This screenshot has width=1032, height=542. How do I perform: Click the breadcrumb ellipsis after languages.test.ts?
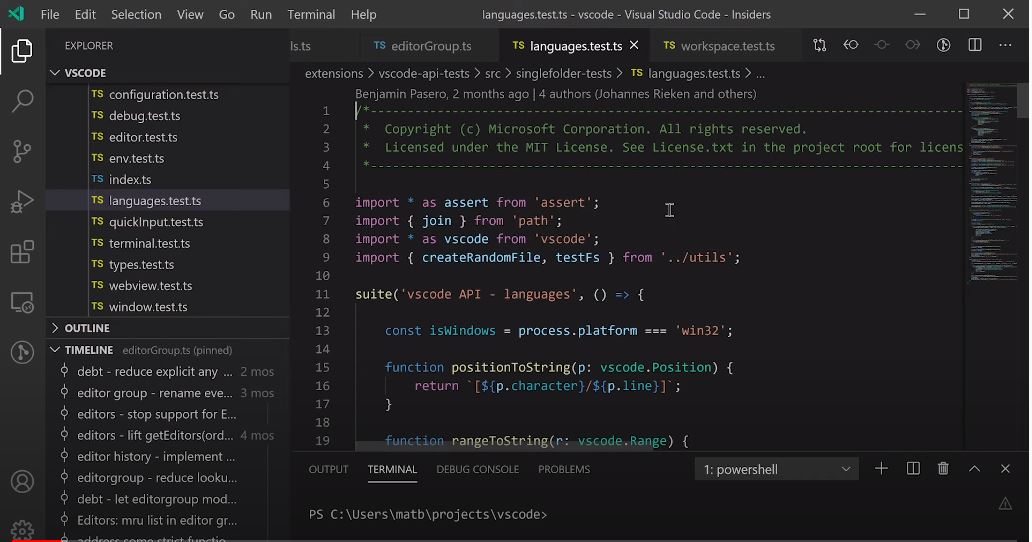coord(760,74)
